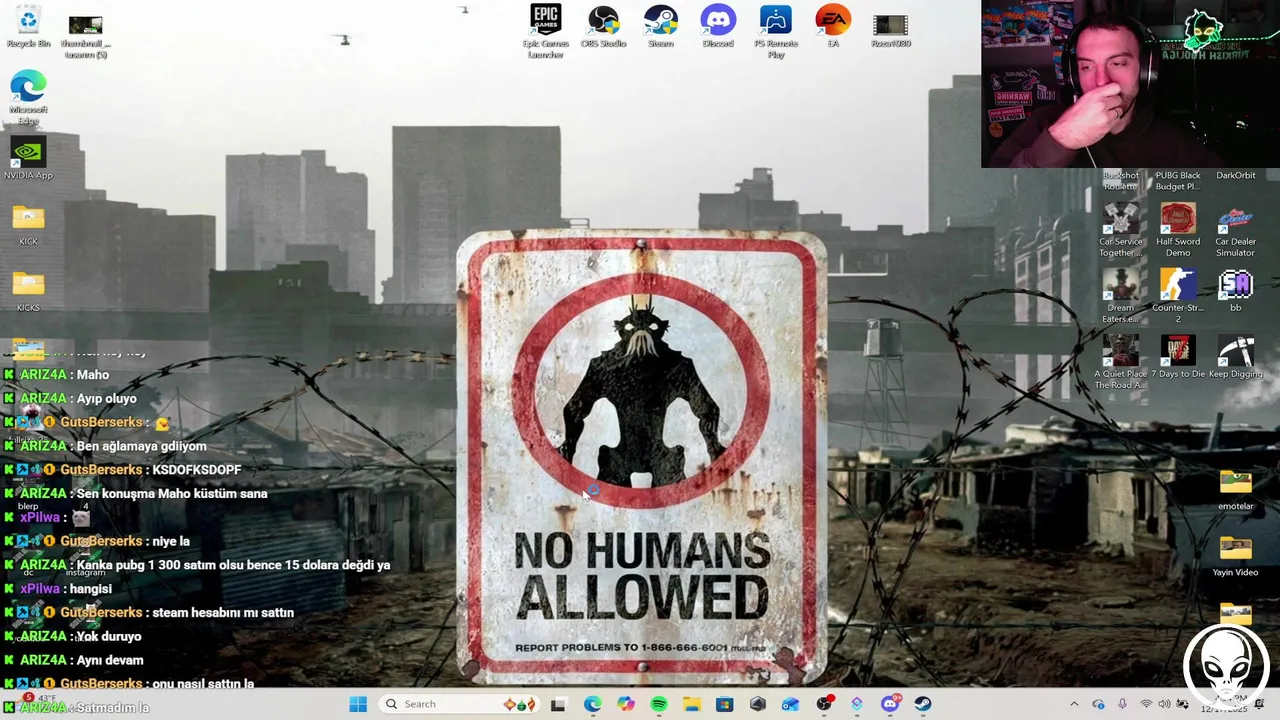Open Discord from the taskbar

(x=890, y=704)
